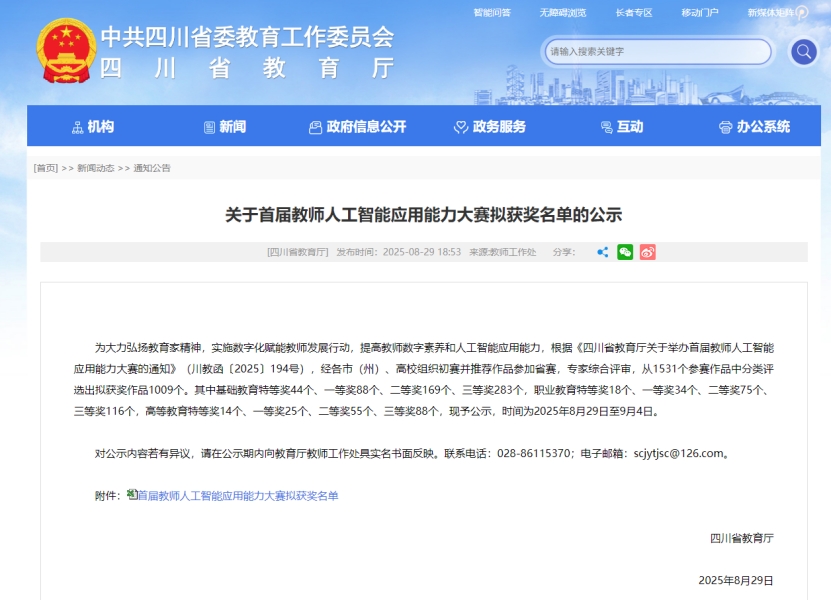Go to 政府信息公开 section
Image resolution: width=831 pixels, height=600 pixels.
(358, 127)
